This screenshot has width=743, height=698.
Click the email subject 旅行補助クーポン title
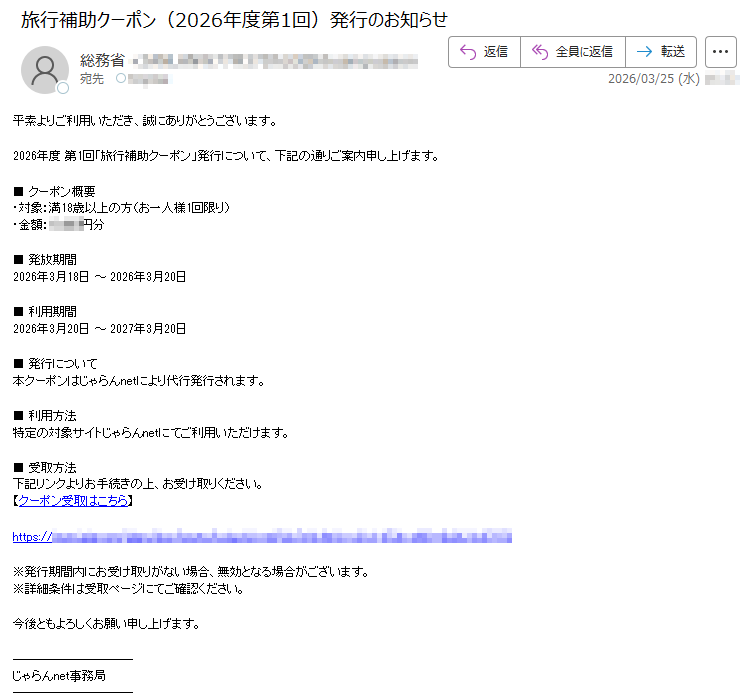[x=234, y=20]
